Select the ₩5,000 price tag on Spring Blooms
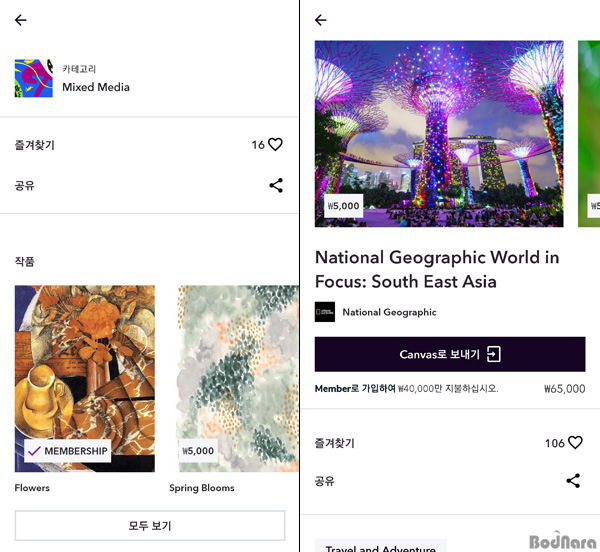 [198, 451]
